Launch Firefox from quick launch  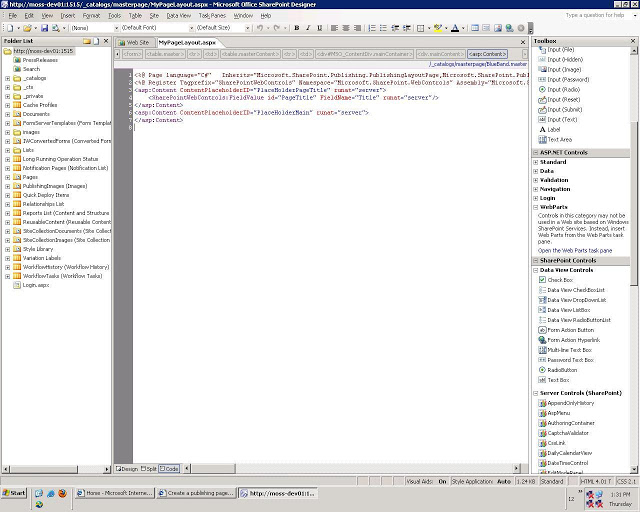(x=62, y=493)
